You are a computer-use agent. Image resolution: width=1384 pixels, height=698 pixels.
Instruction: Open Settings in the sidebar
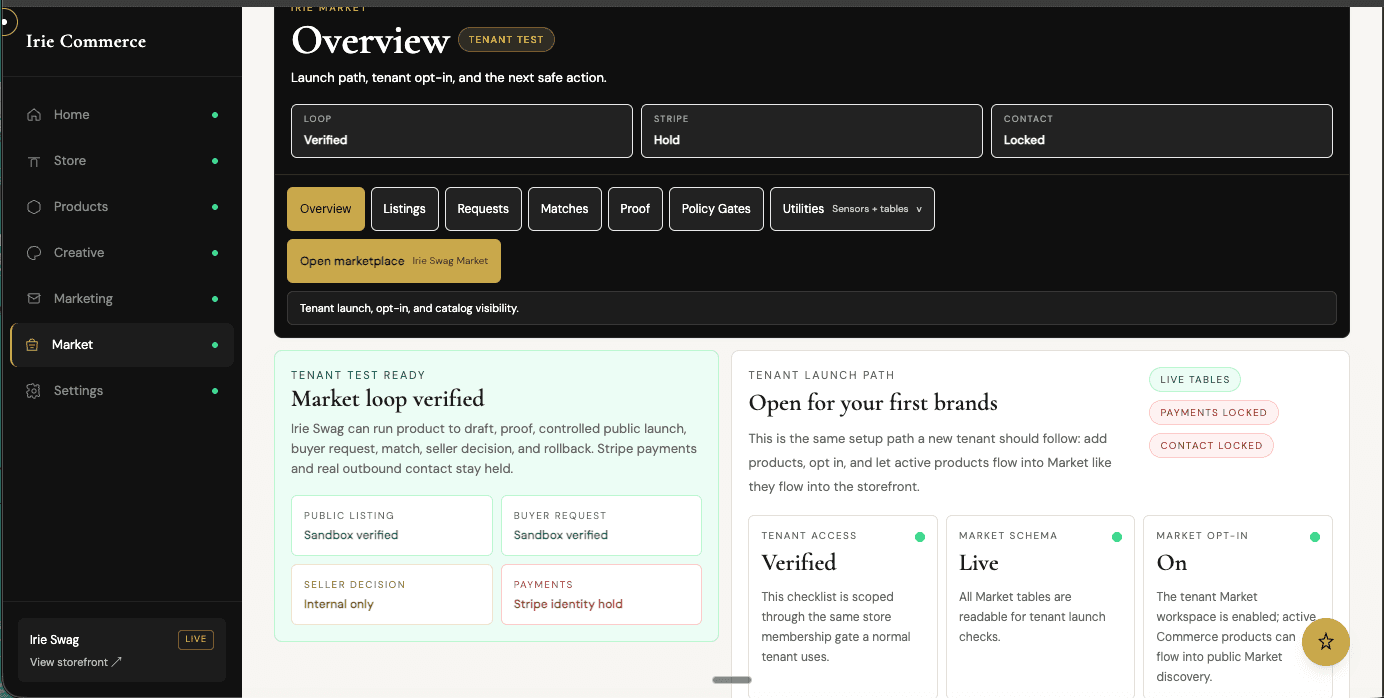[x=122, y=391]
